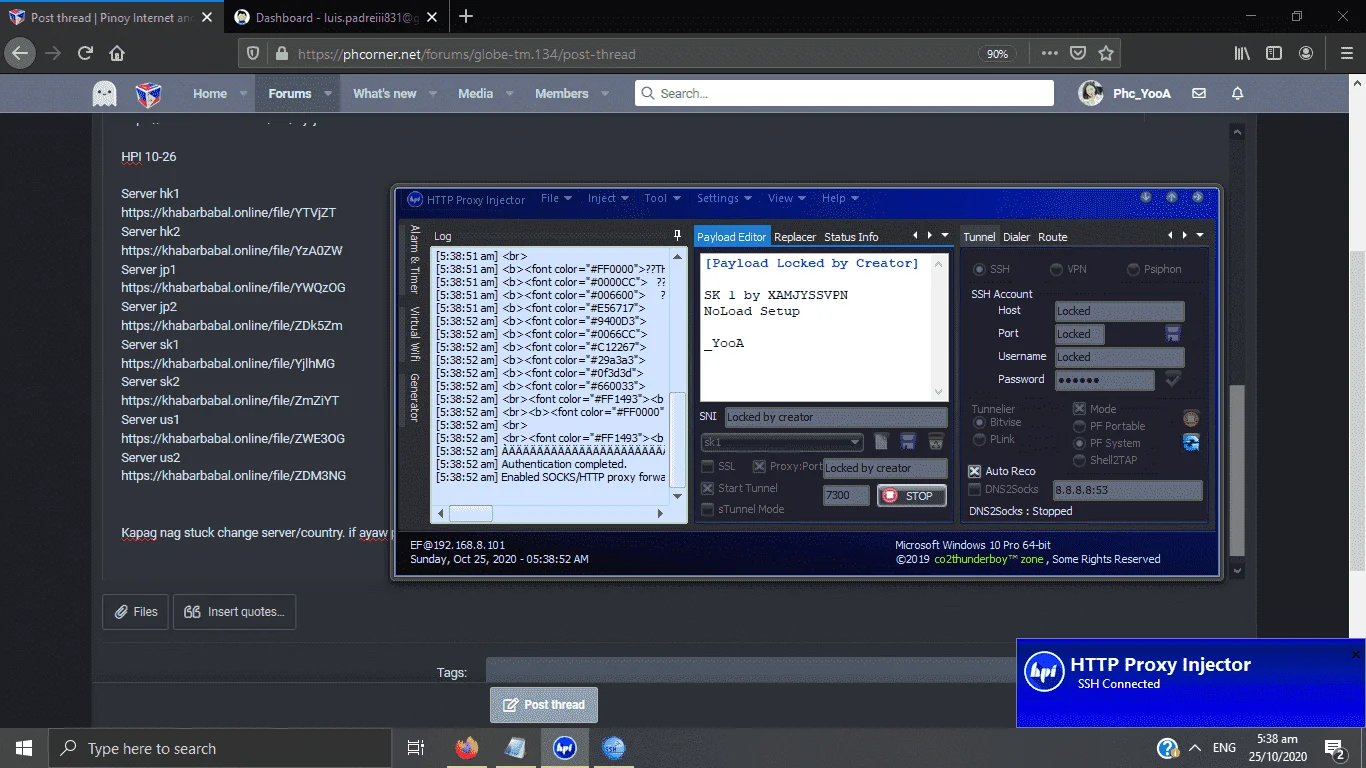Show Firefox sidebars icon

coord(1274,54)
